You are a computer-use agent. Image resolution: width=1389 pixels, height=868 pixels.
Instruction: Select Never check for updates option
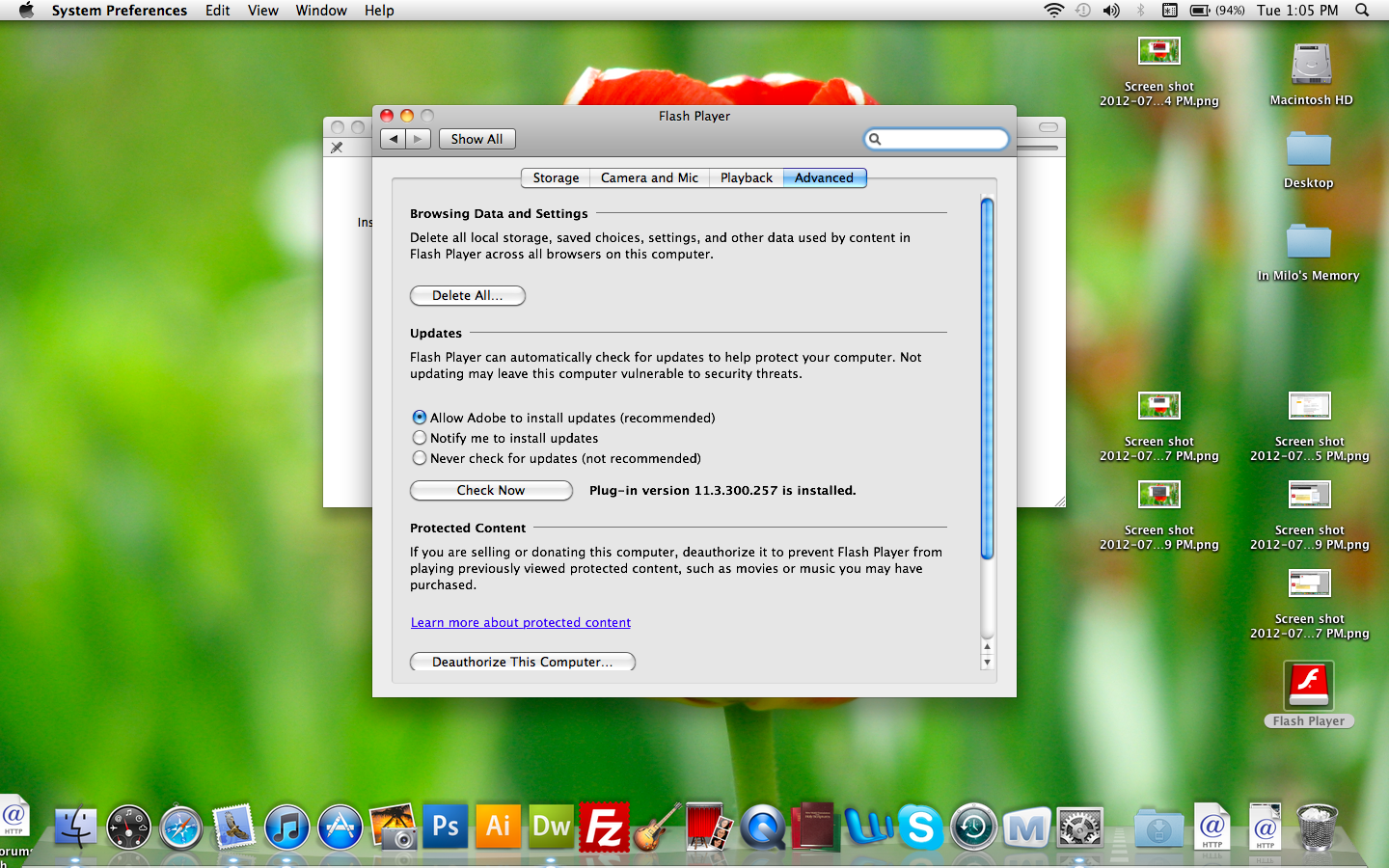pos(419,458)
